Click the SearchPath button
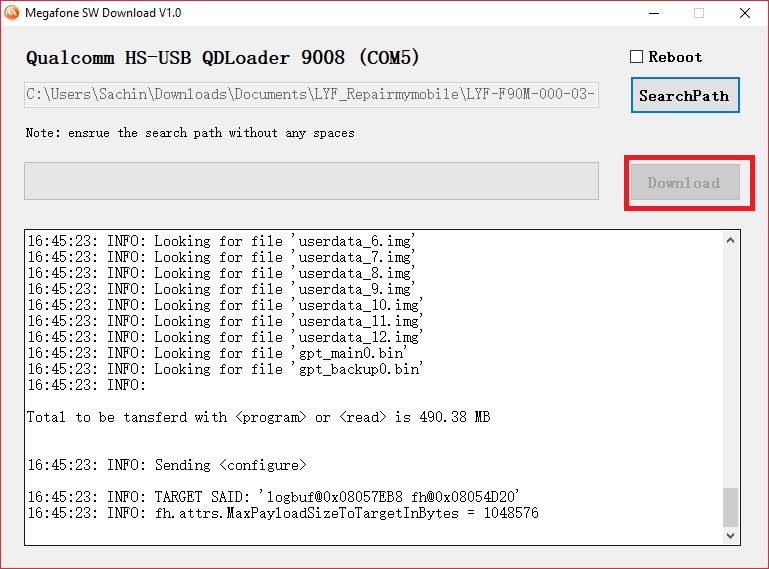 tap(685, 95)
